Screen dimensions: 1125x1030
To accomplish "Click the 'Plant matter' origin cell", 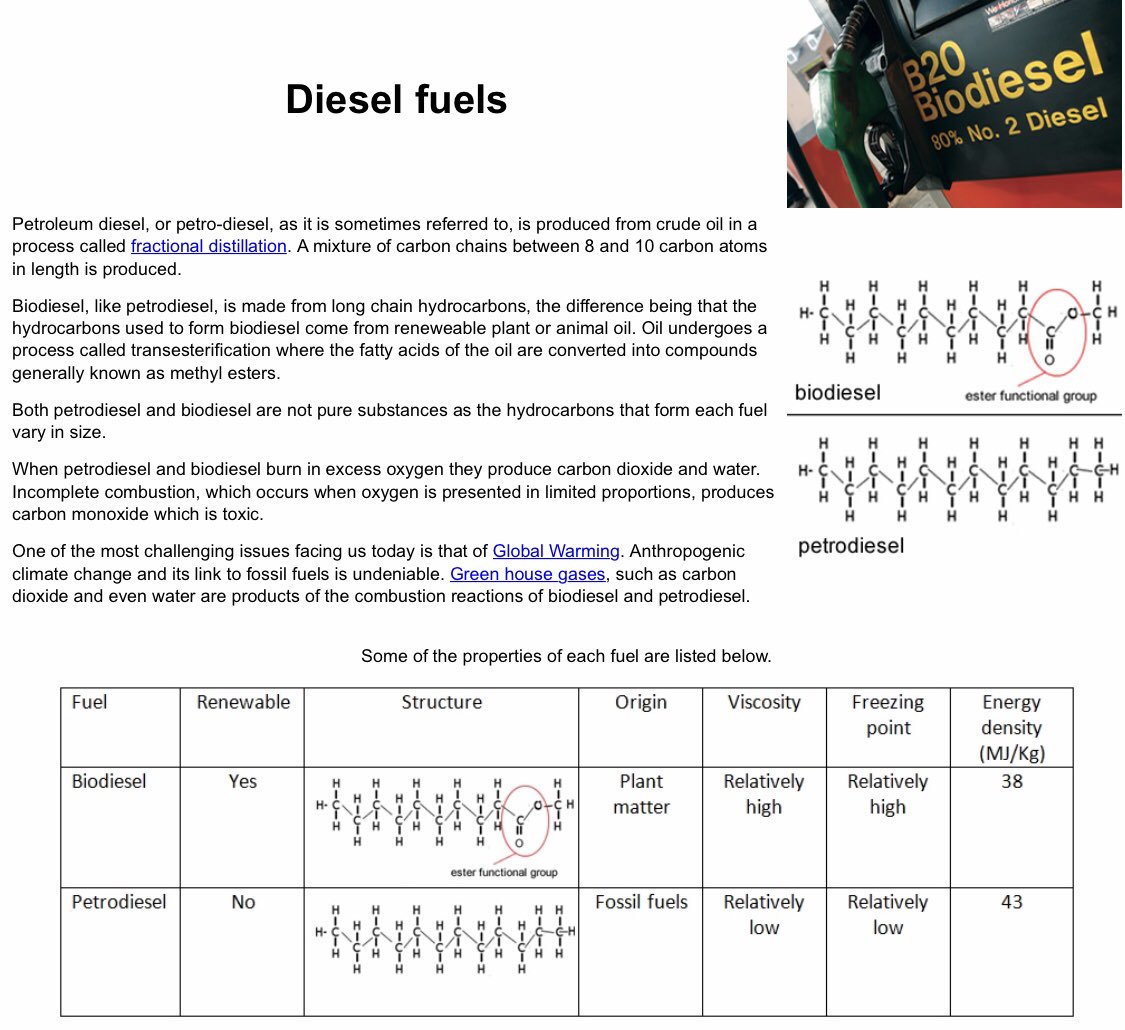I will pos(641,827).
